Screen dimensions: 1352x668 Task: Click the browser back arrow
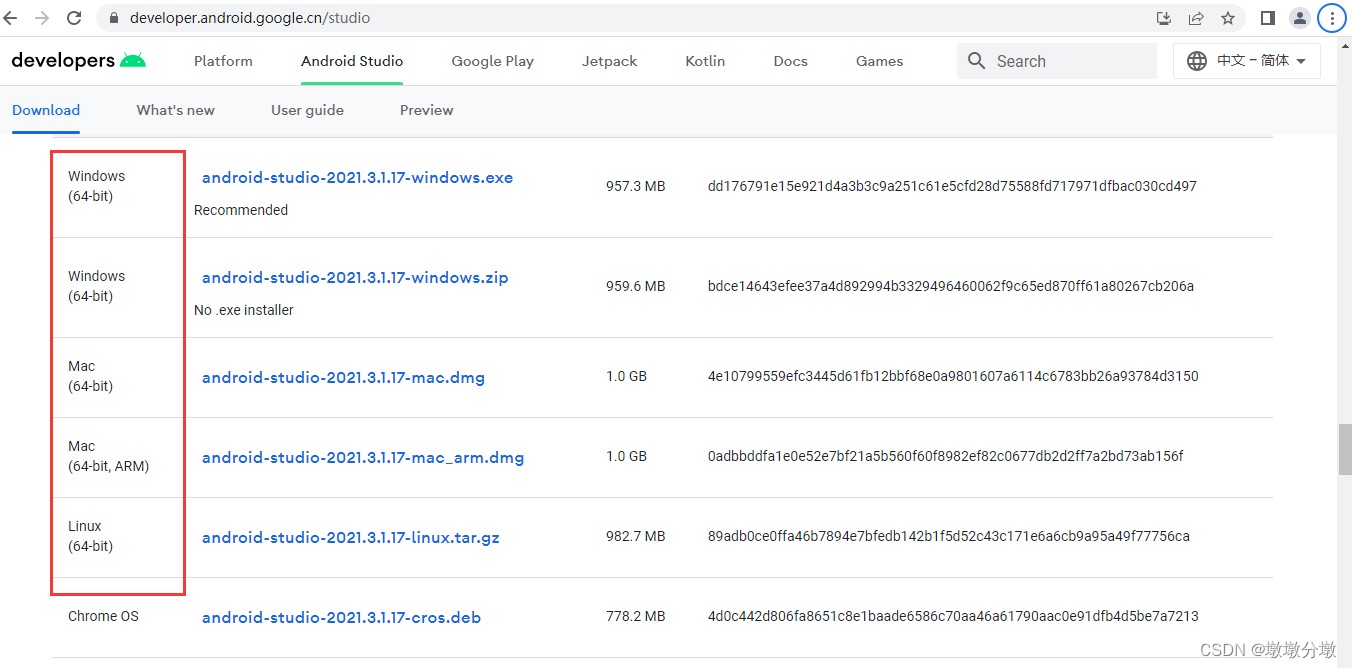coord(11,18)
